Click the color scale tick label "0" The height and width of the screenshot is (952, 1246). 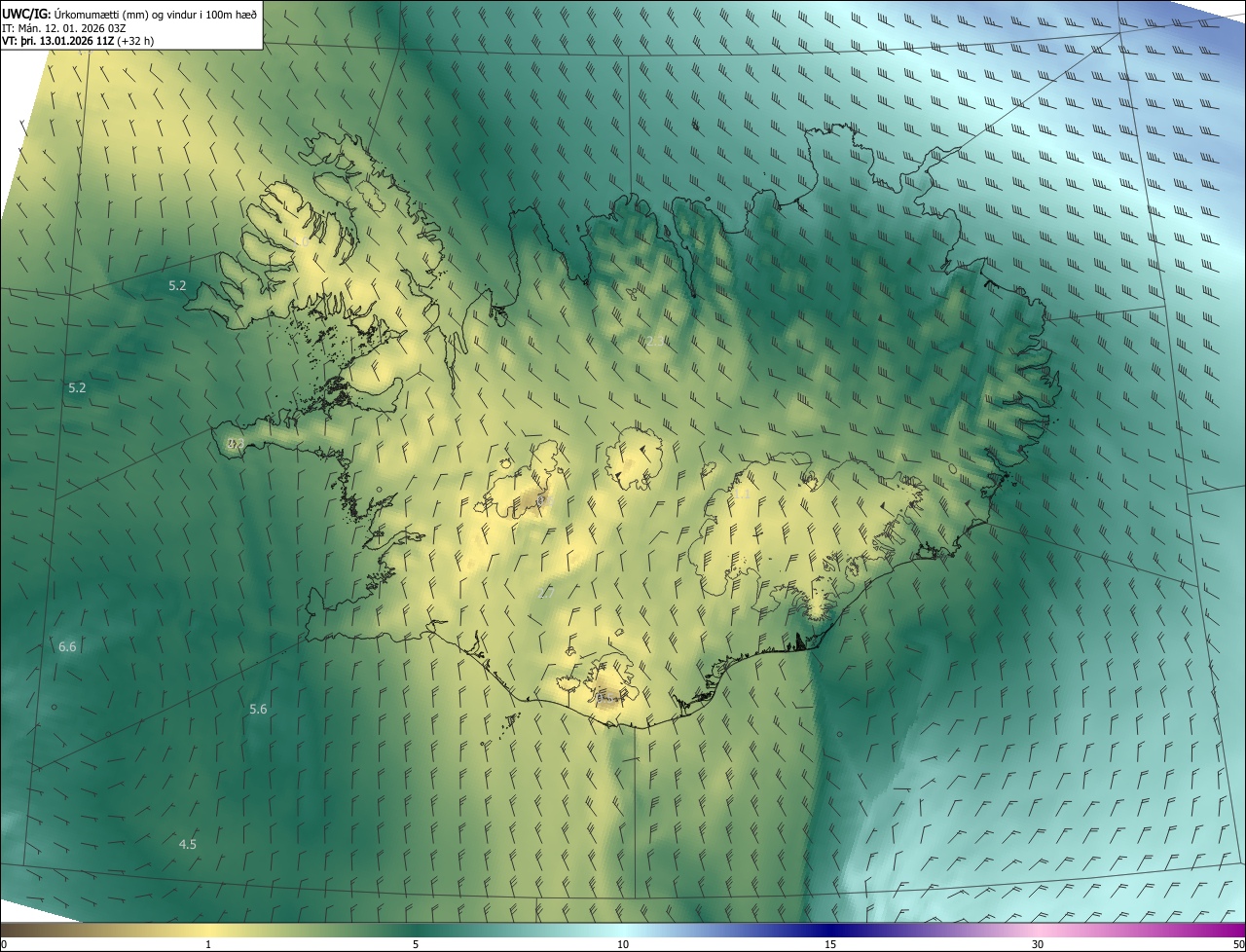click(3, 944)
